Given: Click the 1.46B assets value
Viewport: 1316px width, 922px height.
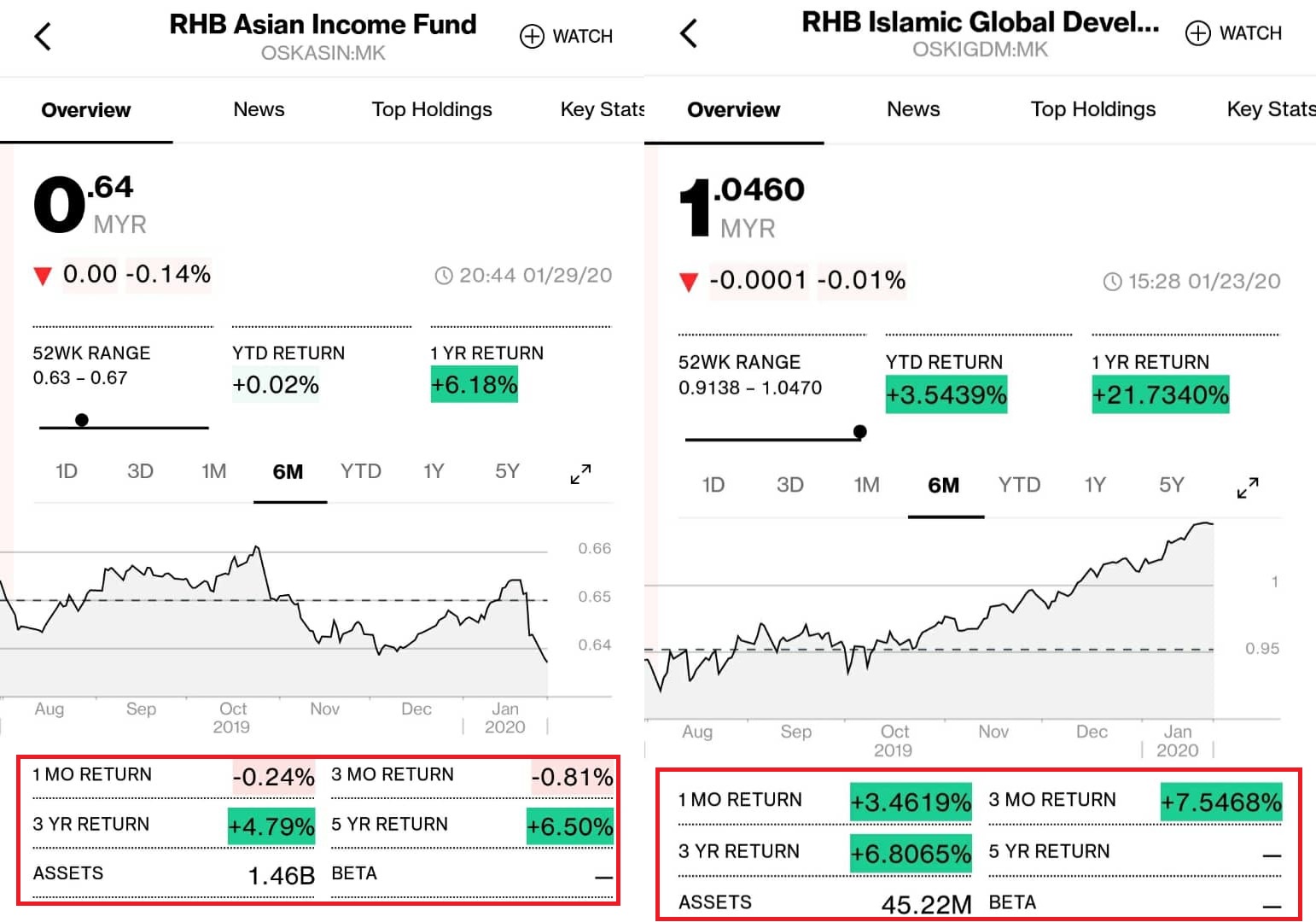Looking at the screenshot, I should [x=281, y=876].
